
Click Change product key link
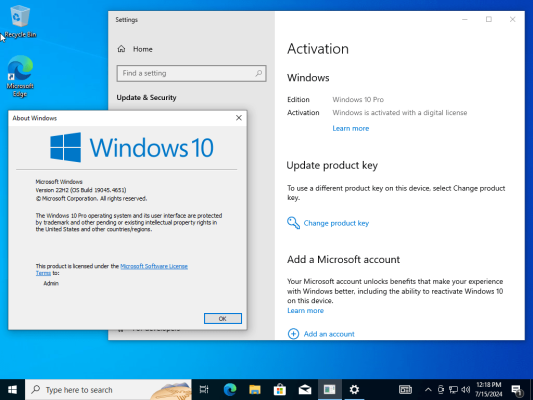(x=336, y=223)
